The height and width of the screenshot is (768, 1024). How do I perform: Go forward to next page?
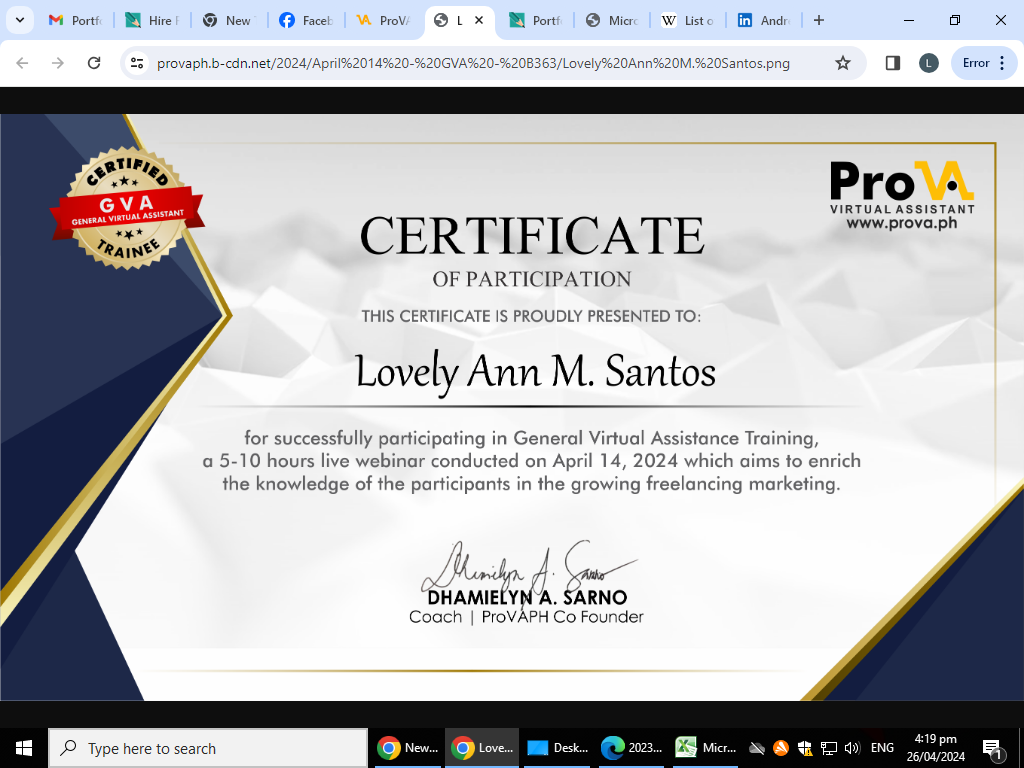58,63
